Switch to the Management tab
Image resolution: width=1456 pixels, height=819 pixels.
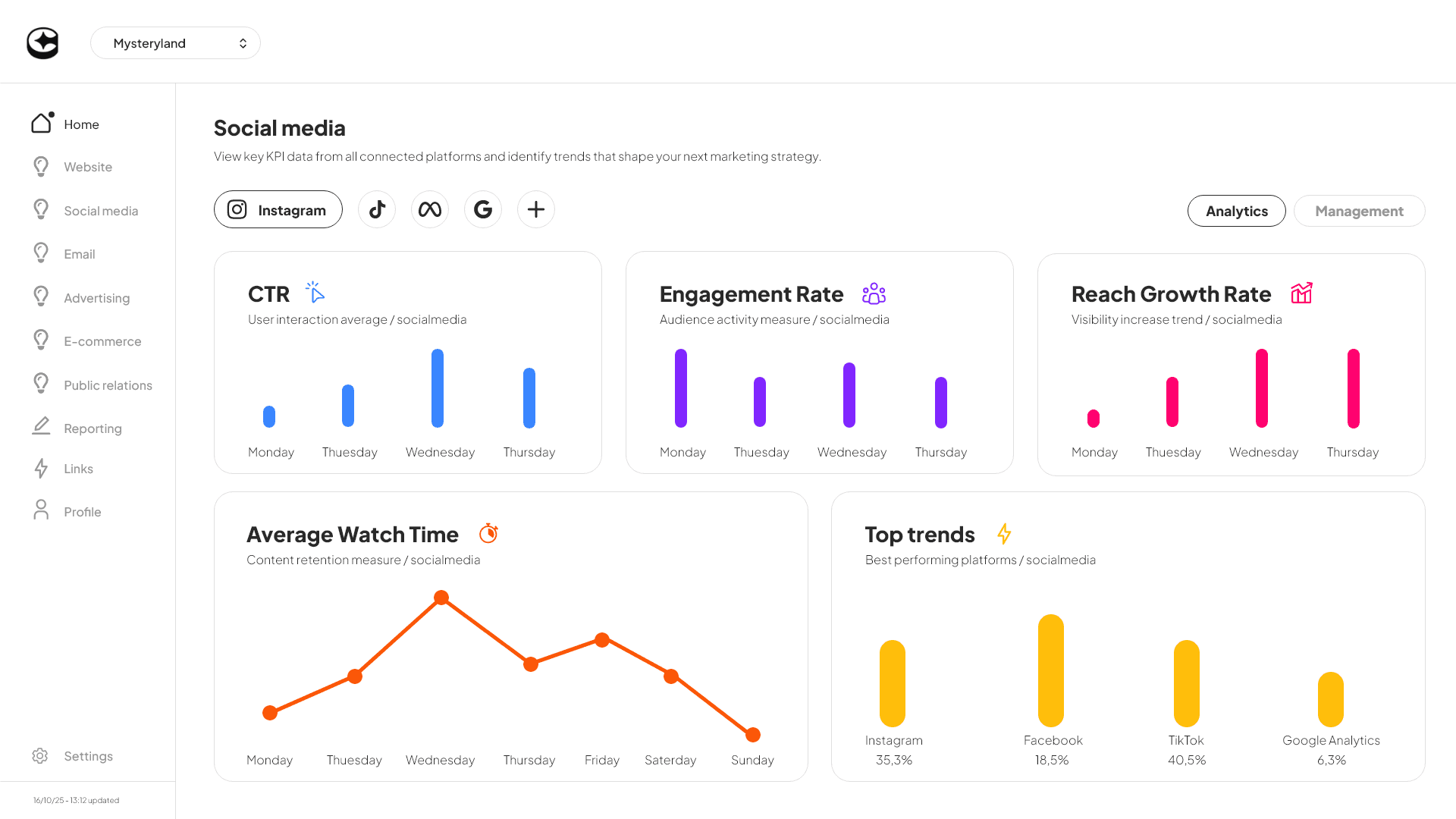click(1359, 211)
